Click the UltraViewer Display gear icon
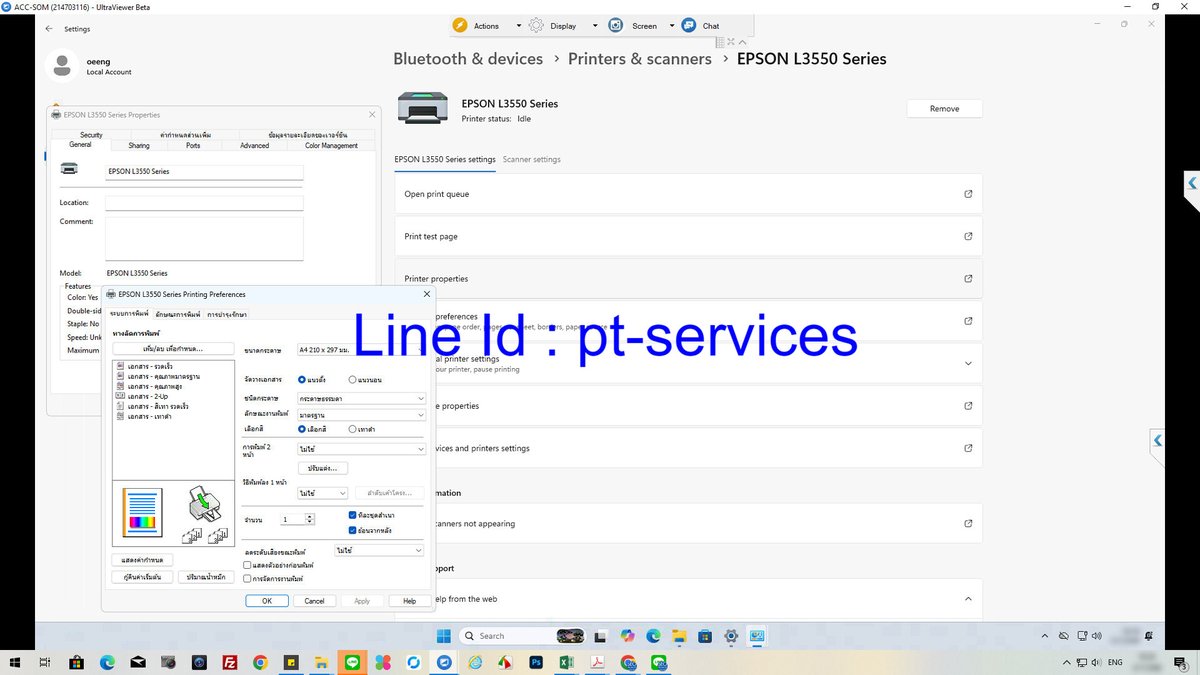 [x=537, y=25]
